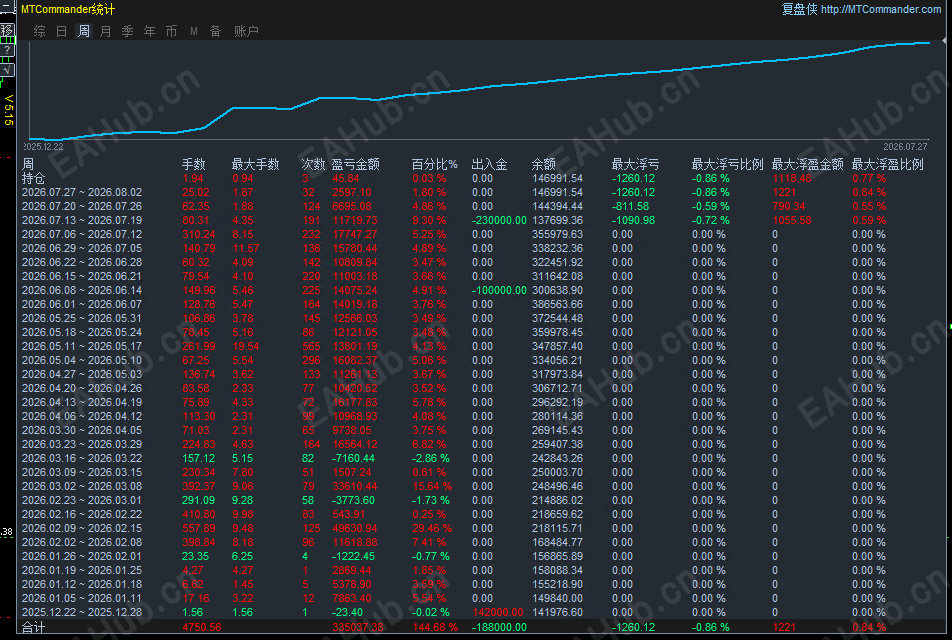Click balance value 355979.63
The height and width of the screenshot is (640, 952).
(557, 234)
